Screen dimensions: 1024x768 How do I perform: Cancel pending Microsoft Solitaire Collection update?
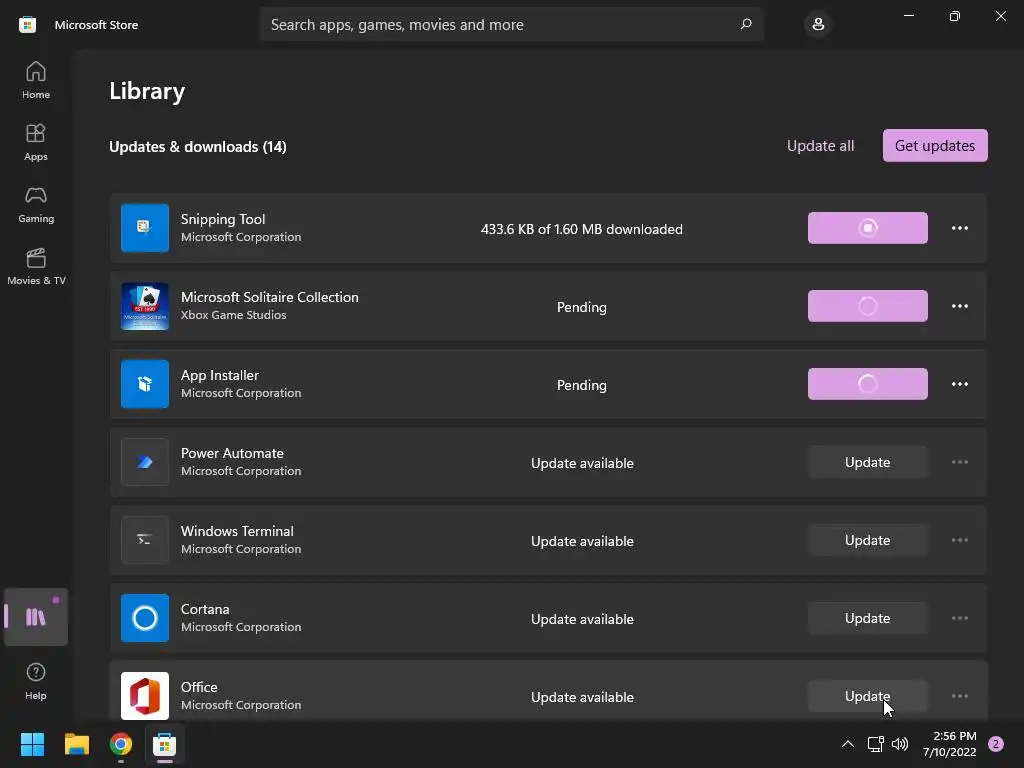click(867, 306)
